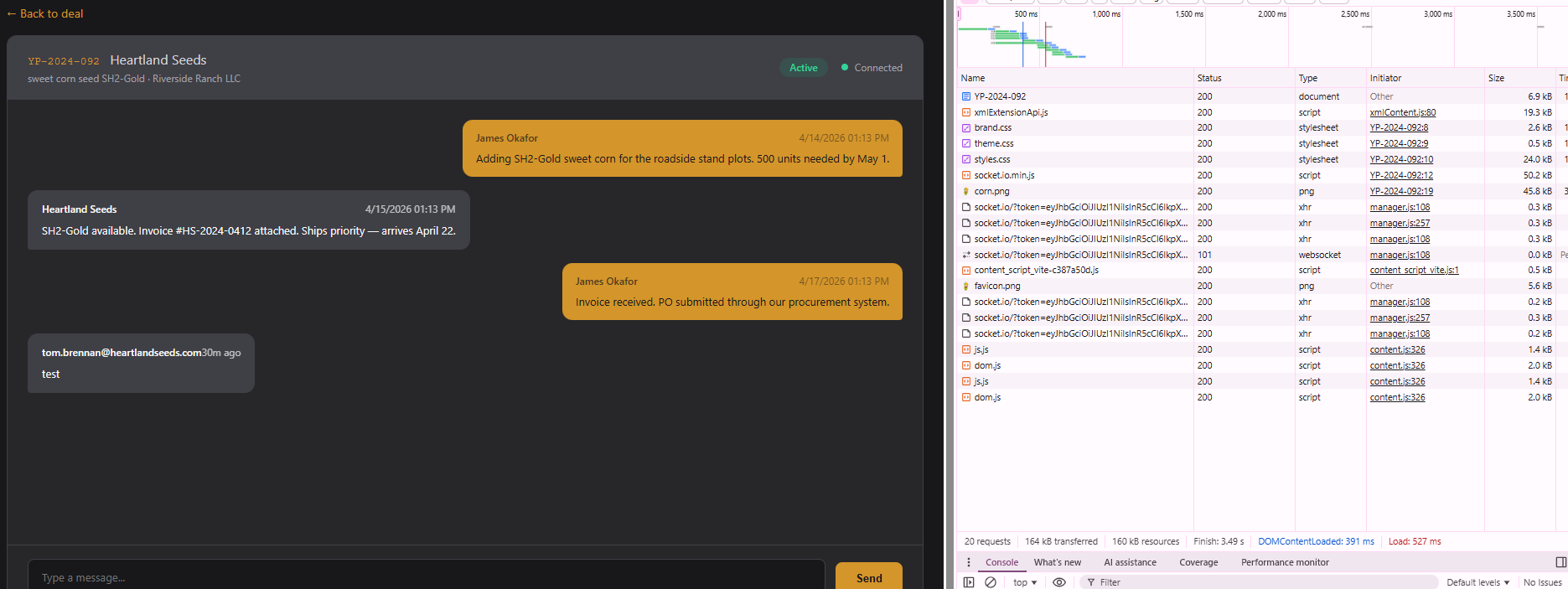Open the 'top' JavaScript context dropdown
This screenshot has width=1568, height=589.
pyautogui.click(x=1025, y=582)
